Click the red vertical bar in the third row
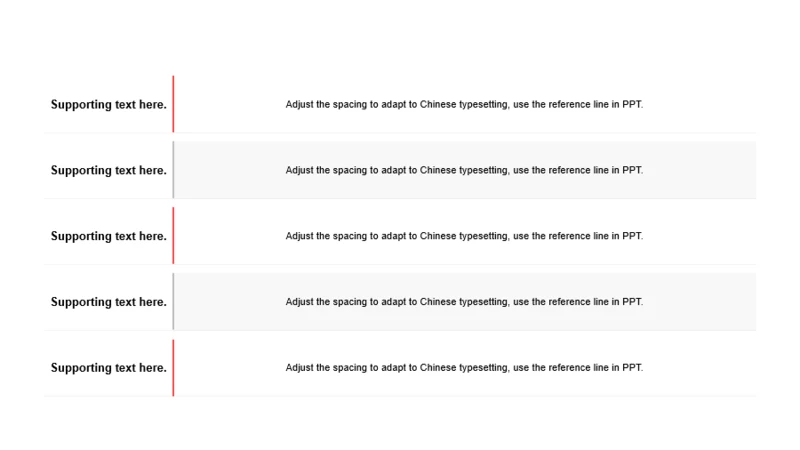The width and height of the screenshot is (800, 450). pos(173,236)
